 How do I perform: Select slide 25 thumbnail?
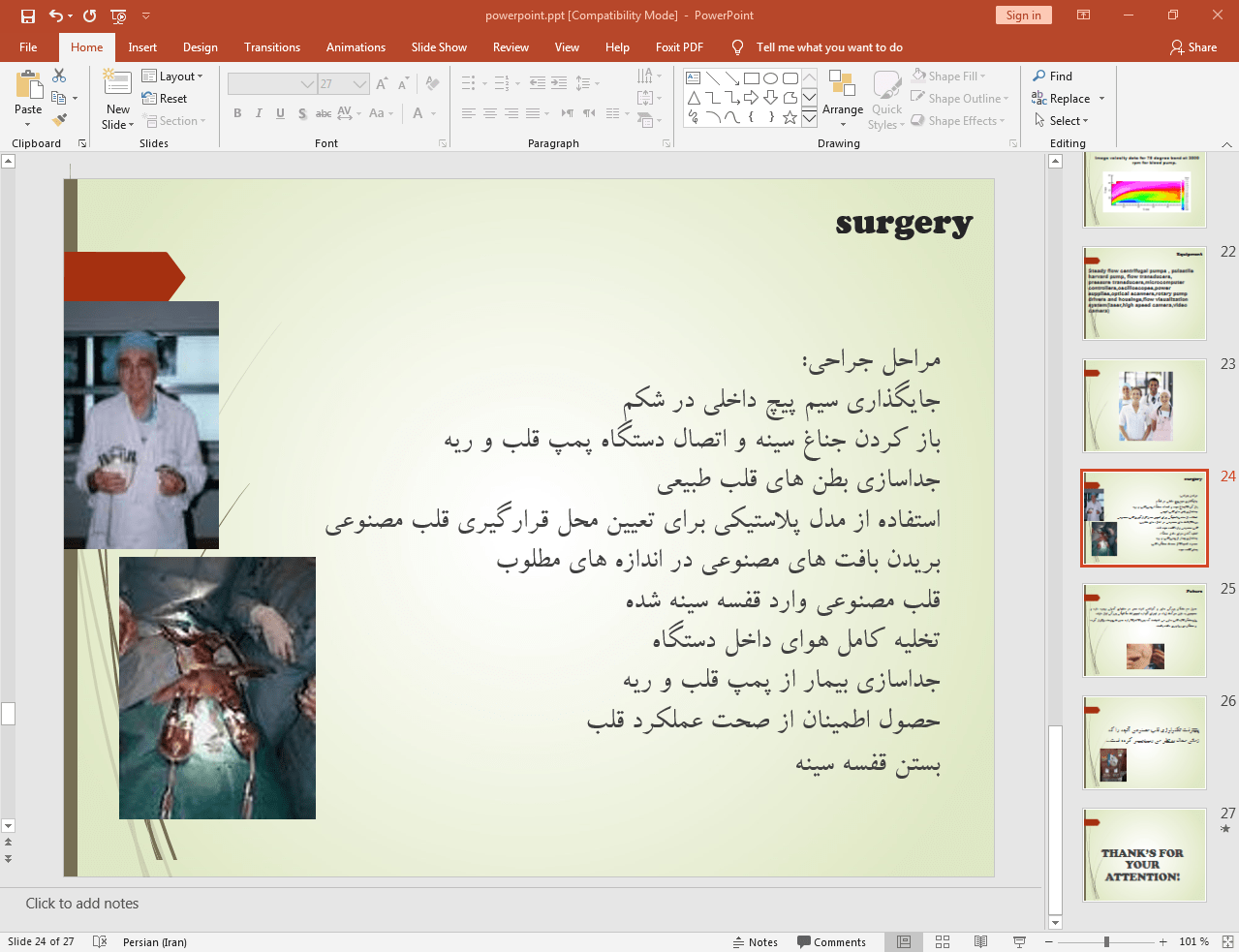(1145, 630)
